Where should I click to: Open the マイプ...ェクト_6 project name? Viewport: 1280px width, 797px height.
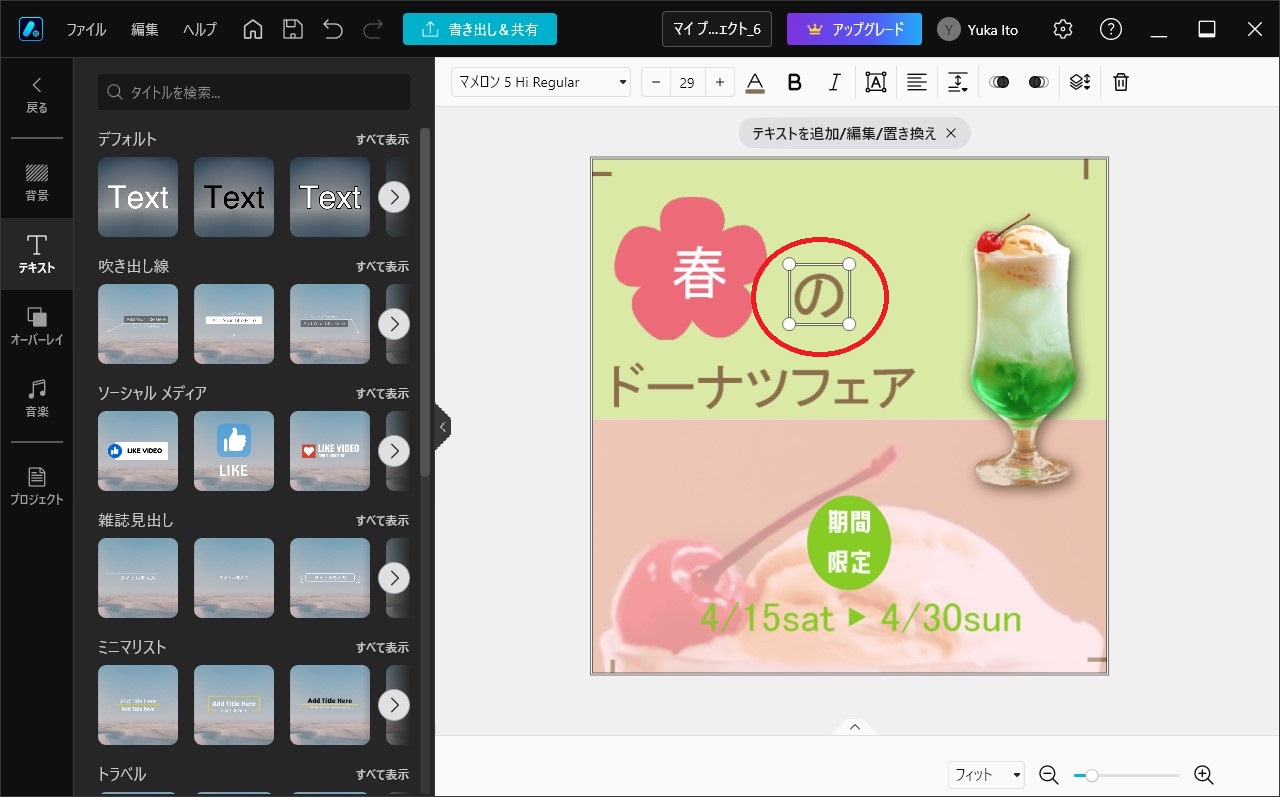(x=717, y=29)
